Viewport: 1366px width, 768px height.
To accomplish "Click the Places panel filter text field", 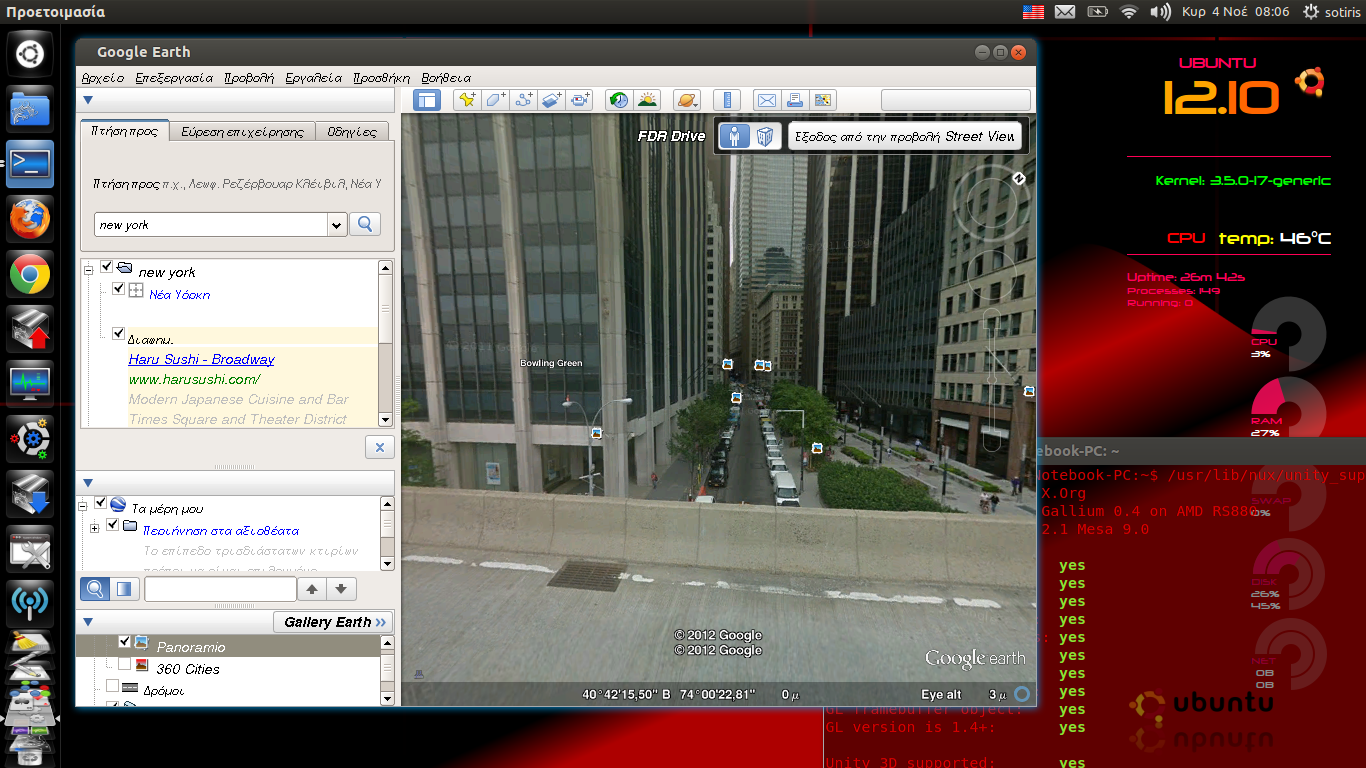I will (220, 589).
